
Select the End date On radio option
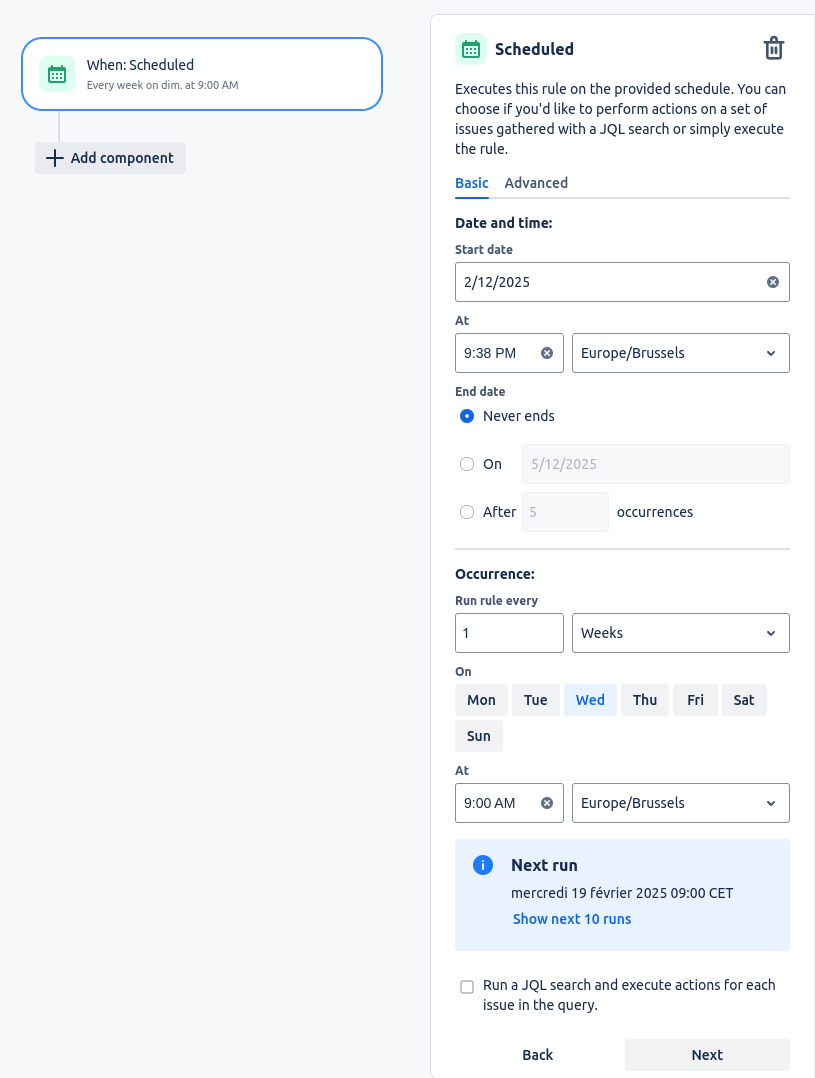[467, 464]
